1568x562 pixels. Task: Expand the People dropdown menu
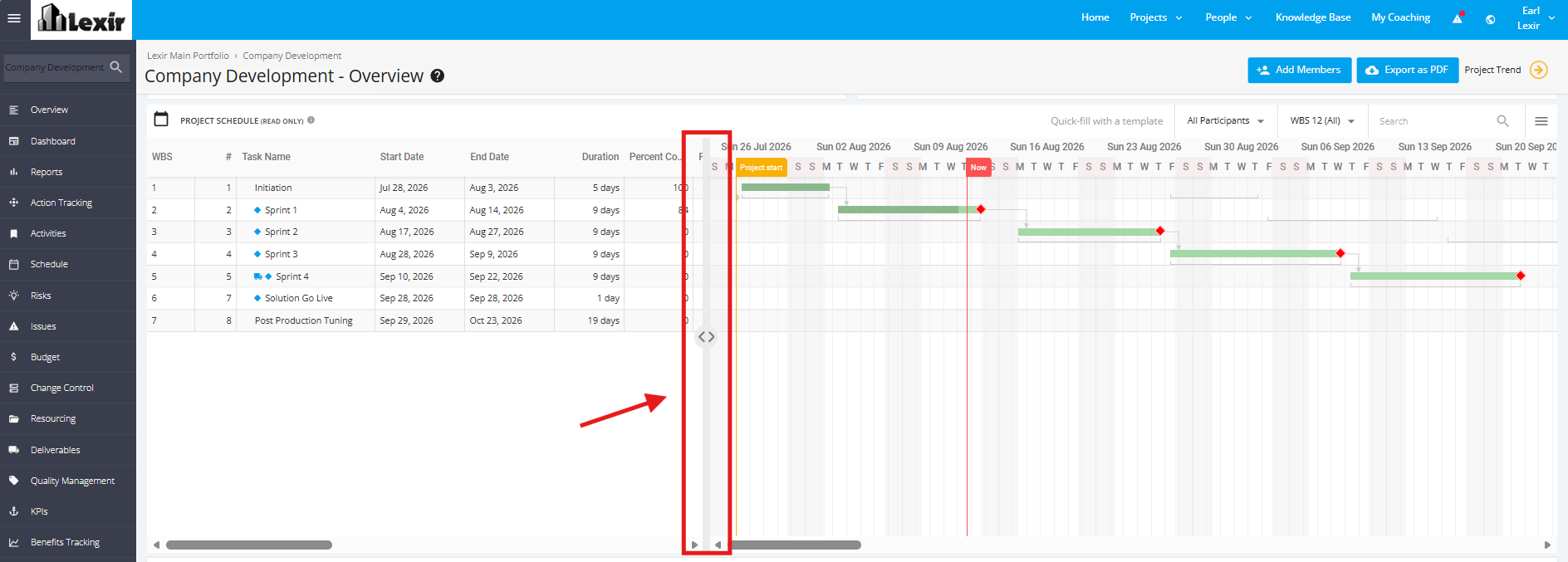(1228, 17)
